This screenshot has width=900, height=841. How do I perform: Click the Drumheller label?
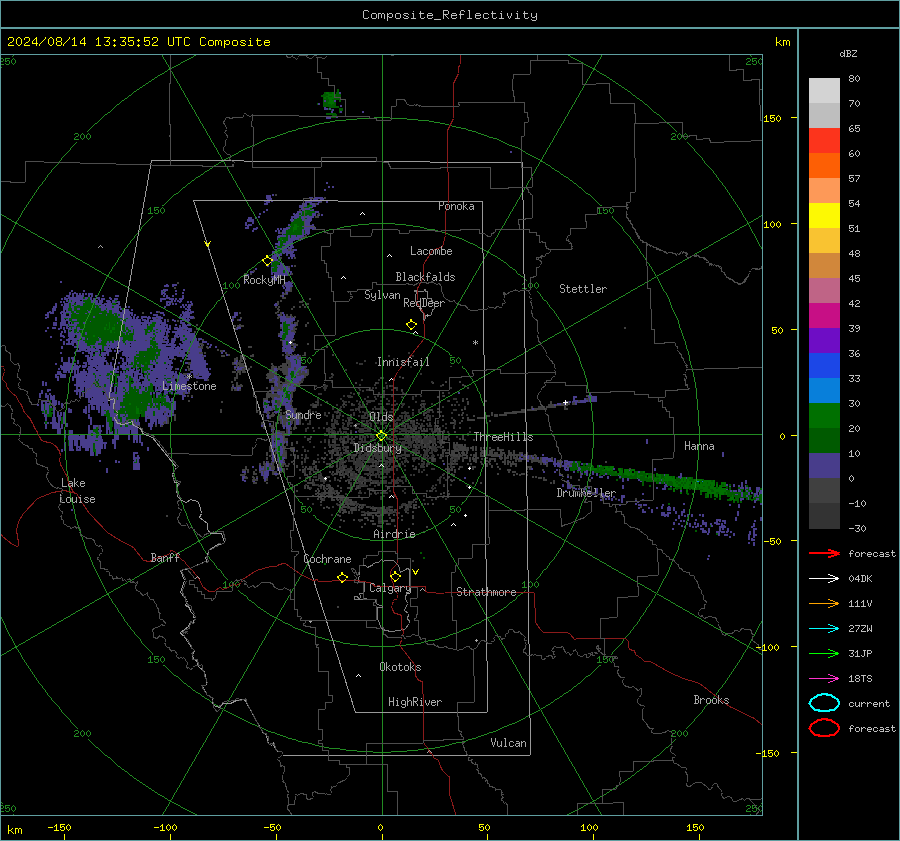tap(586, 493)
